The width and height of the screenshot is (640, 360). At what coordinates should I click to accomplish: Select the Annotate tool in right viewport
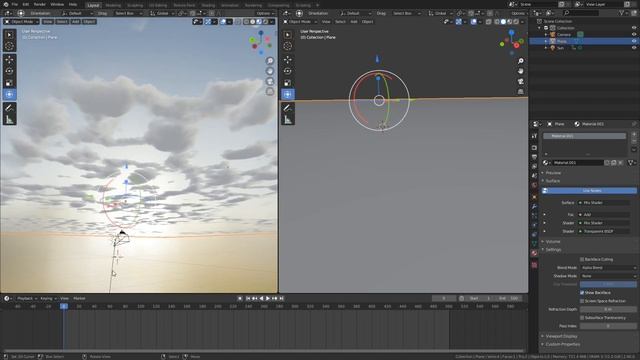pyautogui.click(x=288, y=108)
